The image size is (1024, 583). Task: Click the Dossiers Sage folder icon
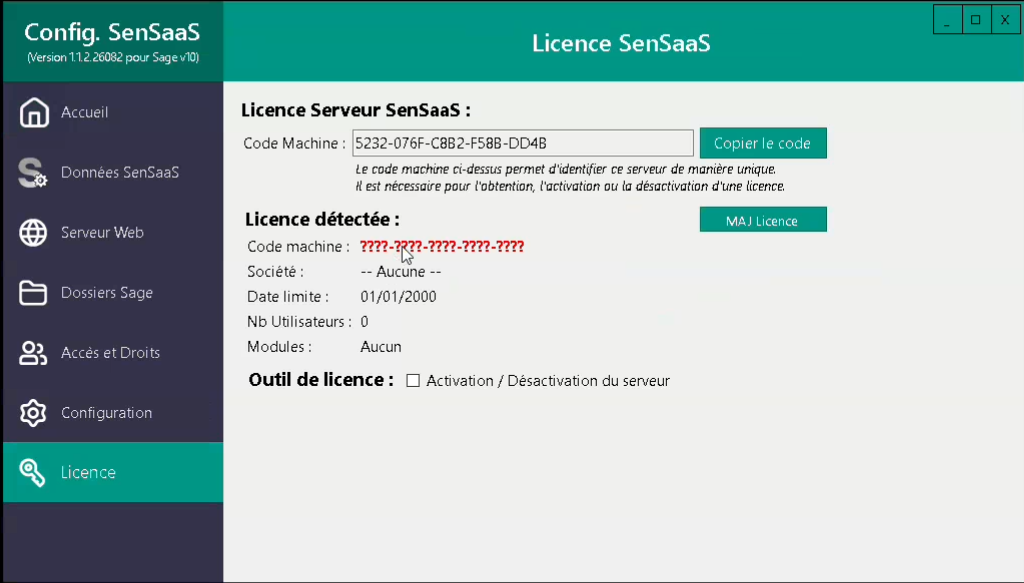point(33,292)
